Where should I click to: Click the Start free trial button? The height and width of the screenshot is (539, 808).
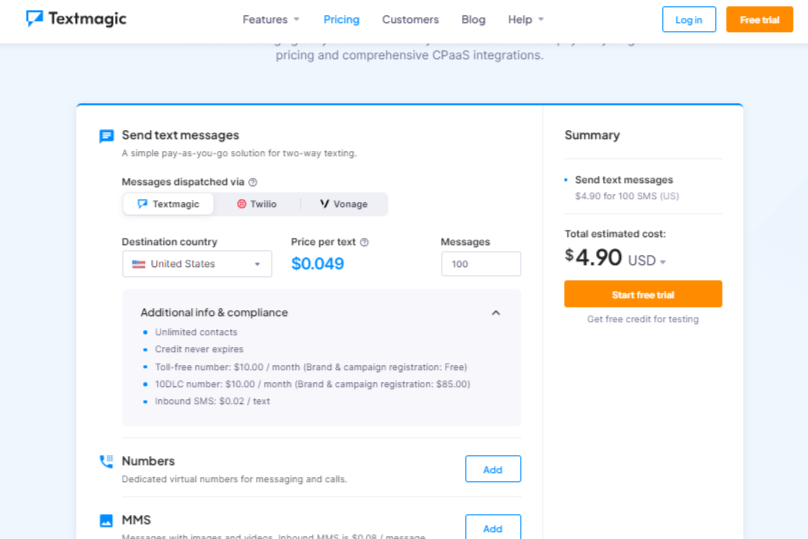(643, 294)
